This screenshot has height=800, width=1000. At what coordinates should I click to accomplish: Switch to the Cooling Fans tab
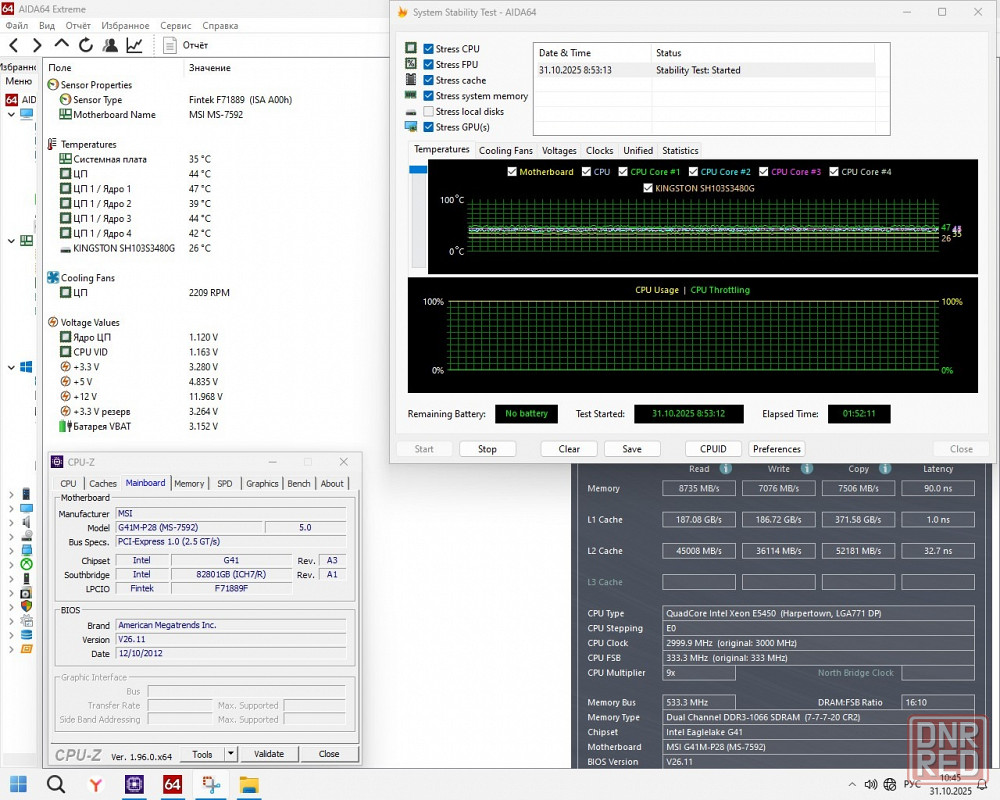click(x=505, y=151)
